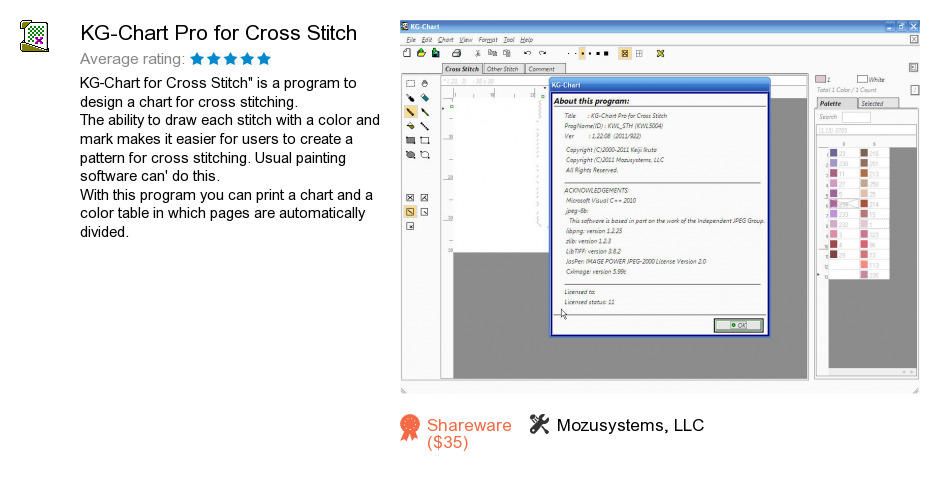Viewport: 940px width, 478px height.
Task: Select the teal eraser tool
Action: 425,98
